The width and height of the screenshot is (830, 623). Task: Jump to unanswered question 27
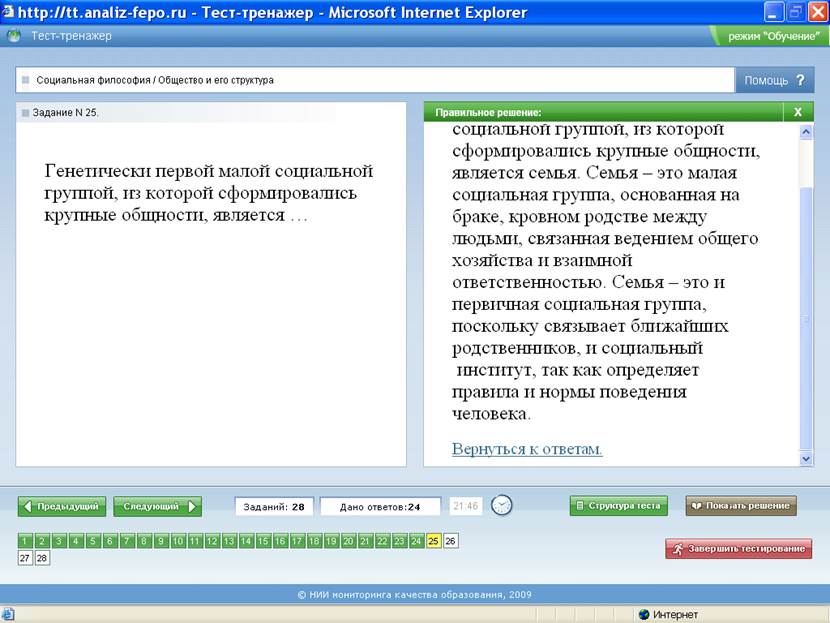tap(25, 558)
